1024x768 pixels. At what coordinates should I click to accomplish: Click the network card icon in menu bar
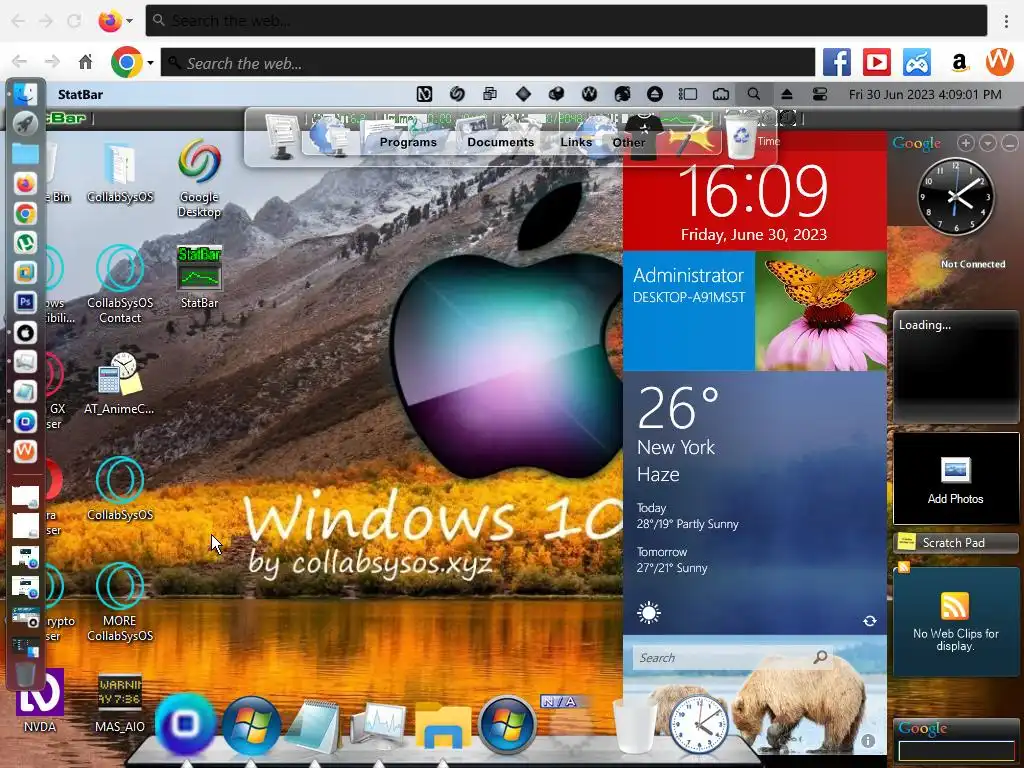[721, 95]
